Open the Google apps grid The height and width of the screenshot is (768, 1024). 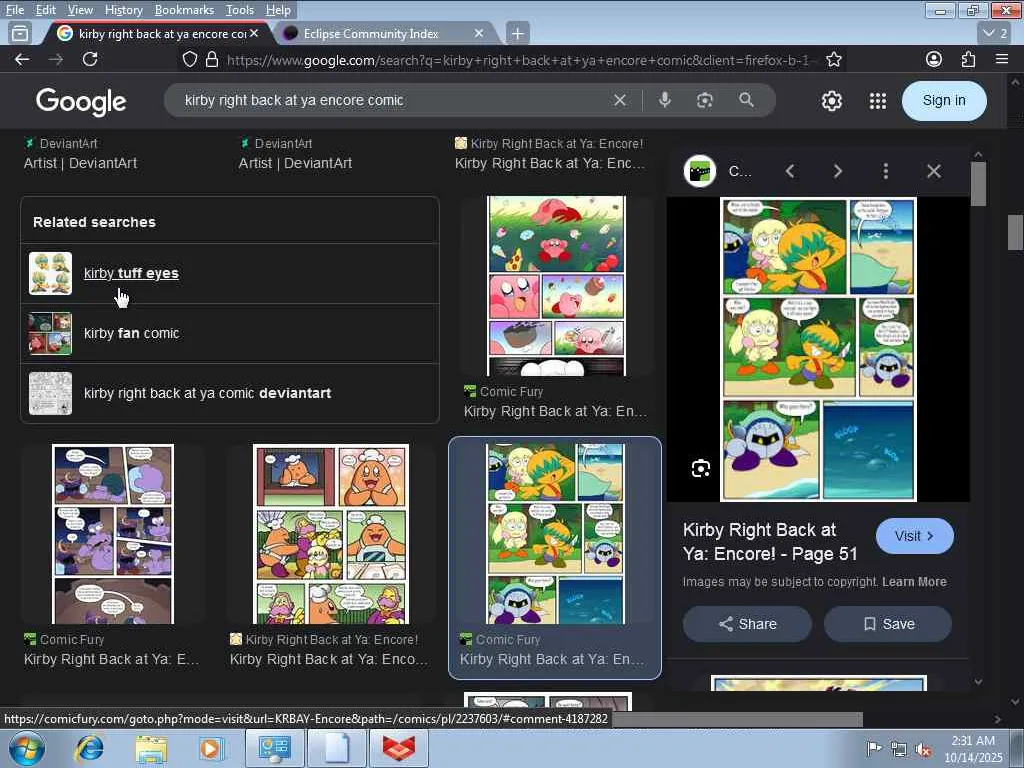878,101
